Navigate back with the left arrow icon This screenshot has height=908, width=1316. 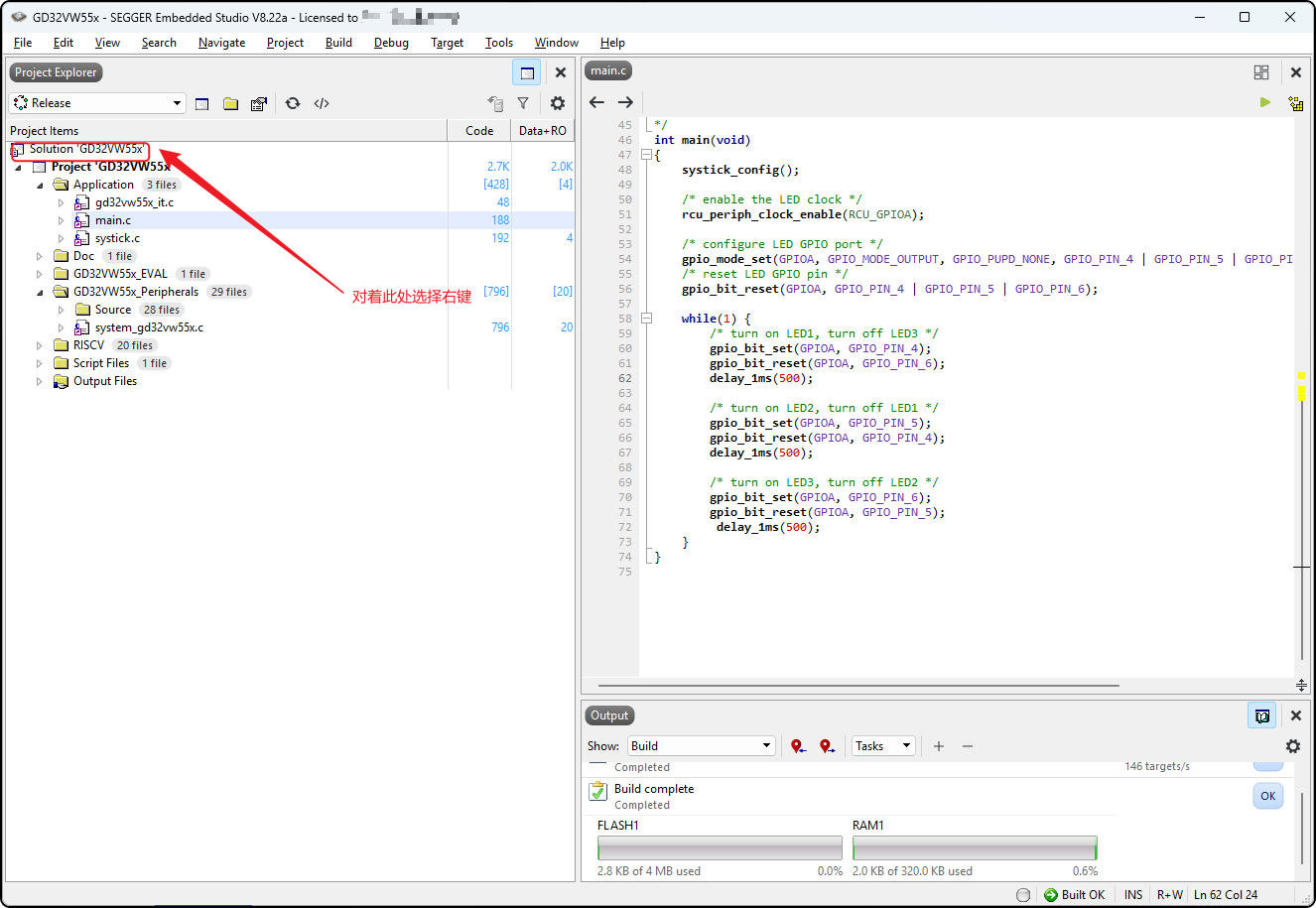coord(596,102)
